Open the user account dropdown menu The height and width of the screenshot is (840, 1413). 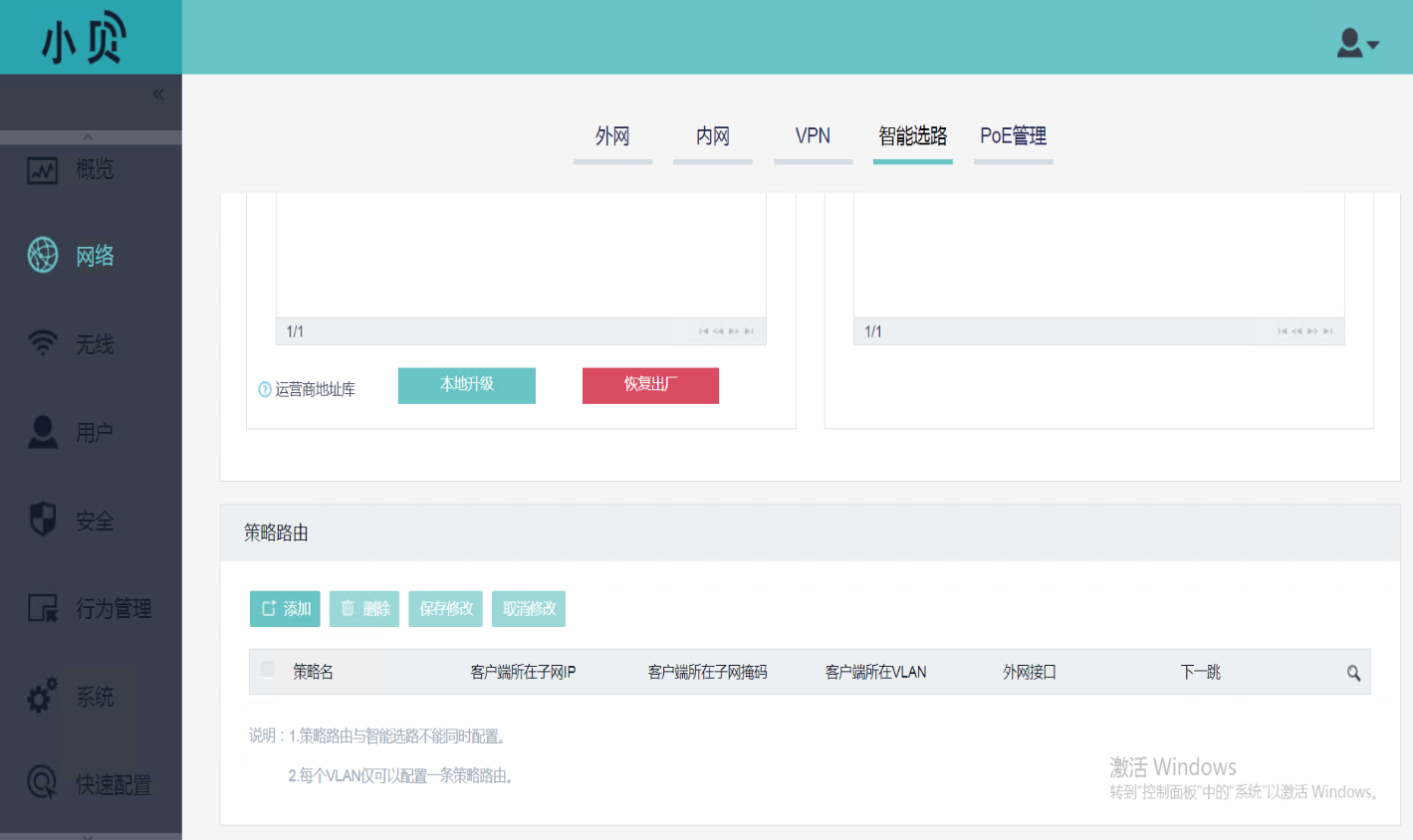coord(1357,43)
